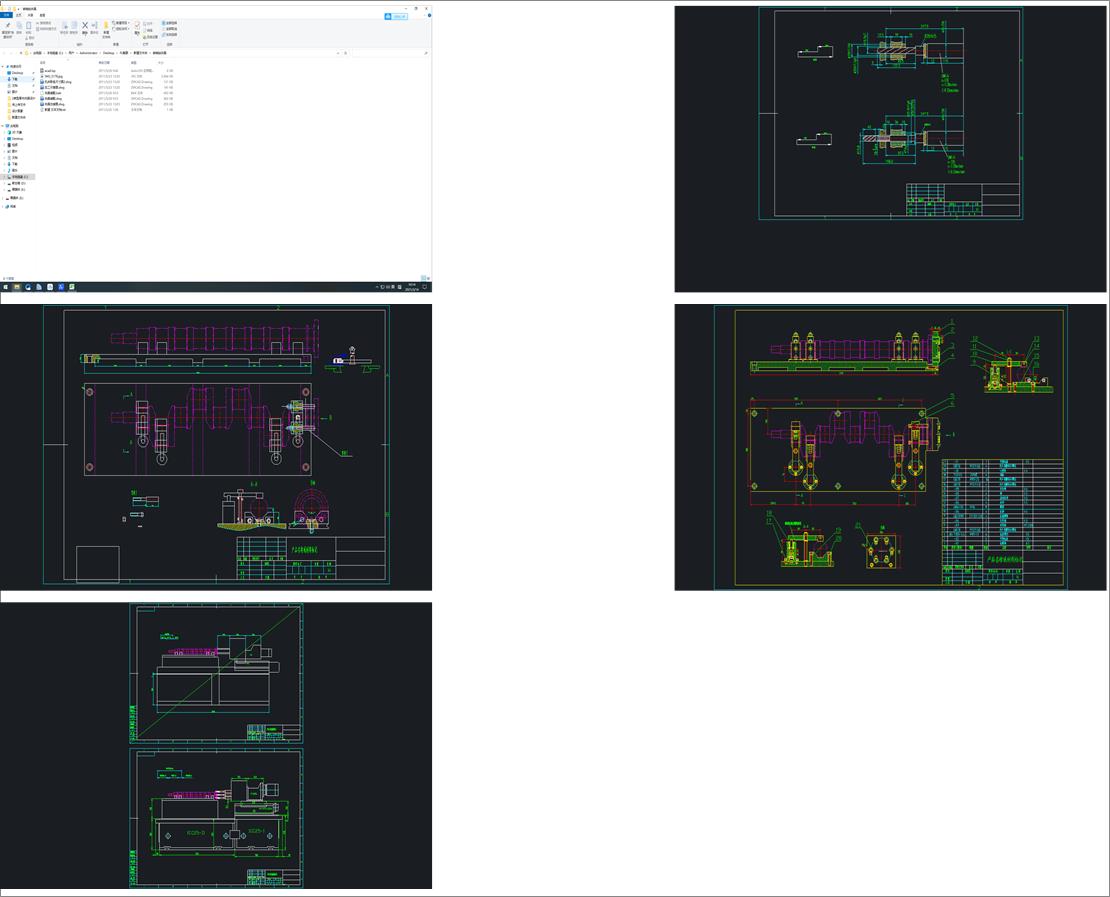
Task: Open the New item dropdown in the ribbon
Action: pos(120,23)
